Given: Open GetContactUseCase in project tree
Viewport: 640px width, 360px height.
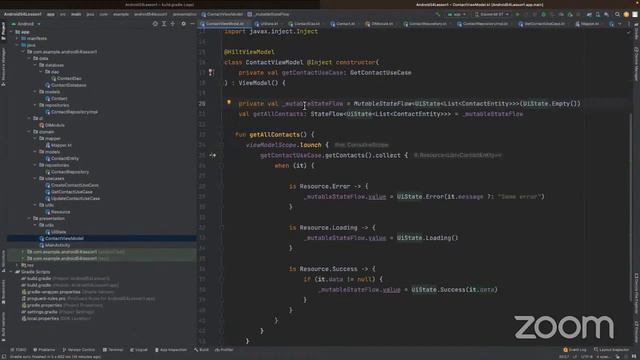Looking at the screenshot, I should [69, 191].
